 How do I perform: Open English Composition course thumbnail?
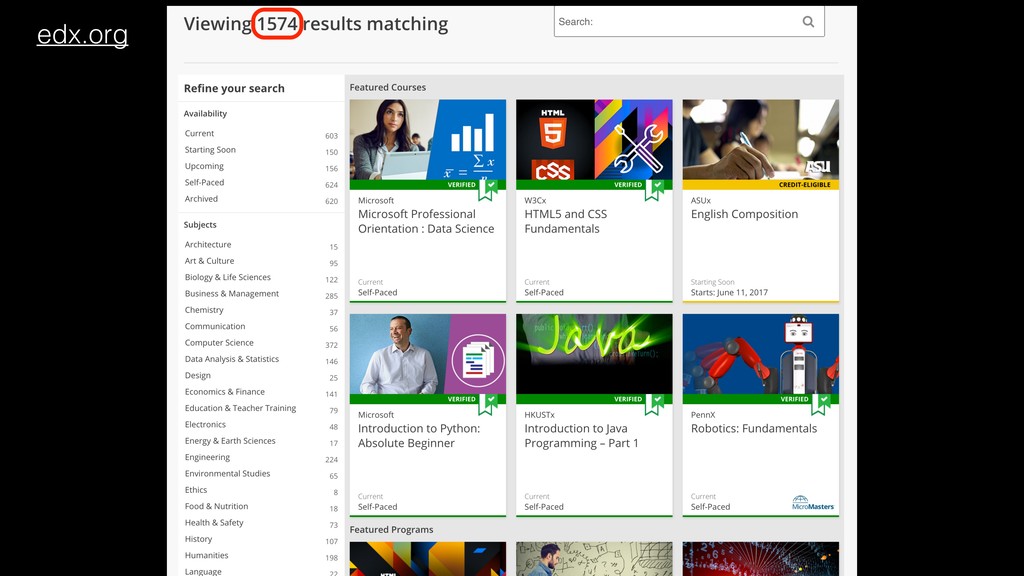[761, 140]
